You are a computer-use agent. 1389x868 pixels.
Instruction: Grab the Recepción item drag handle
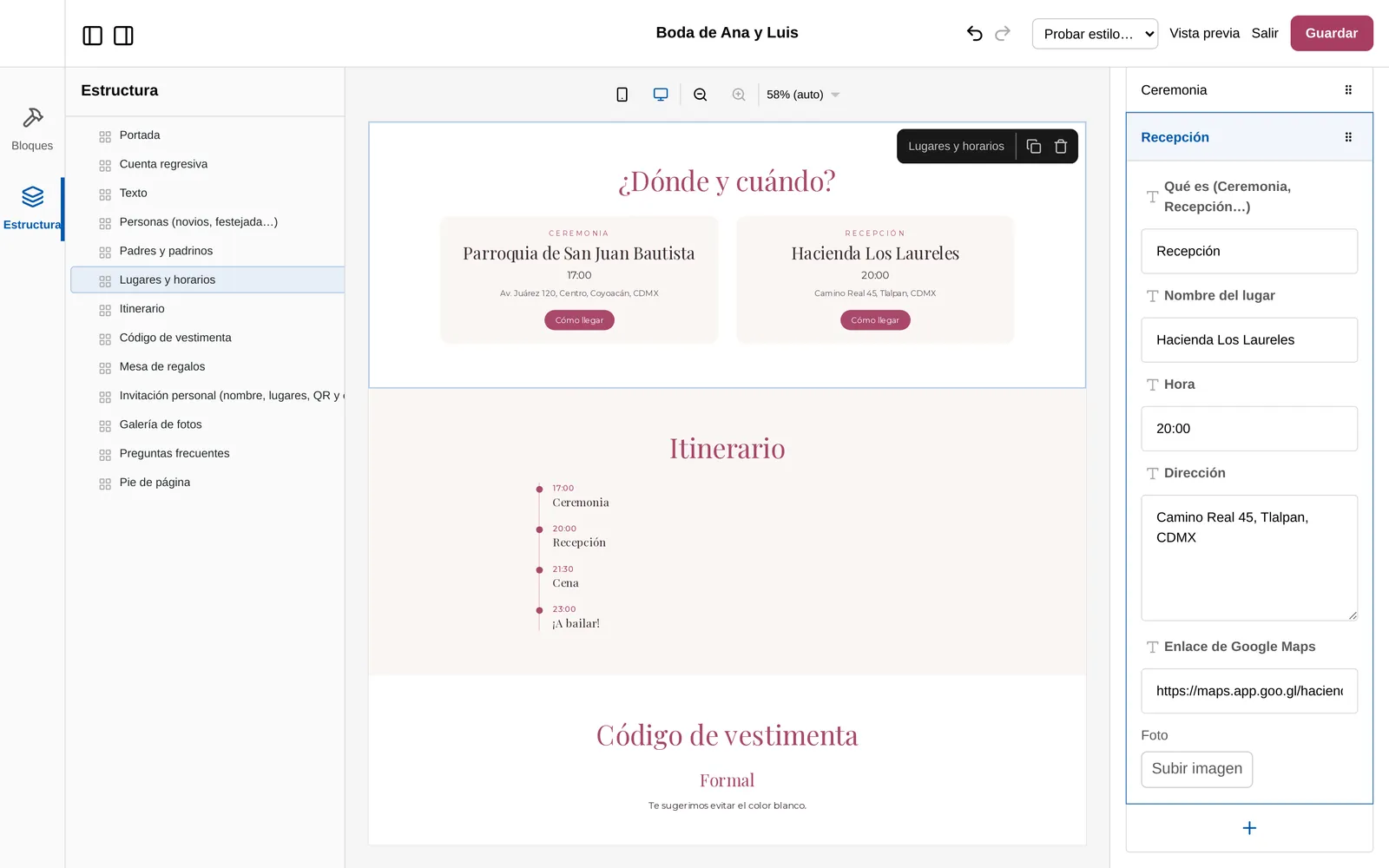tap(1348, 137)
